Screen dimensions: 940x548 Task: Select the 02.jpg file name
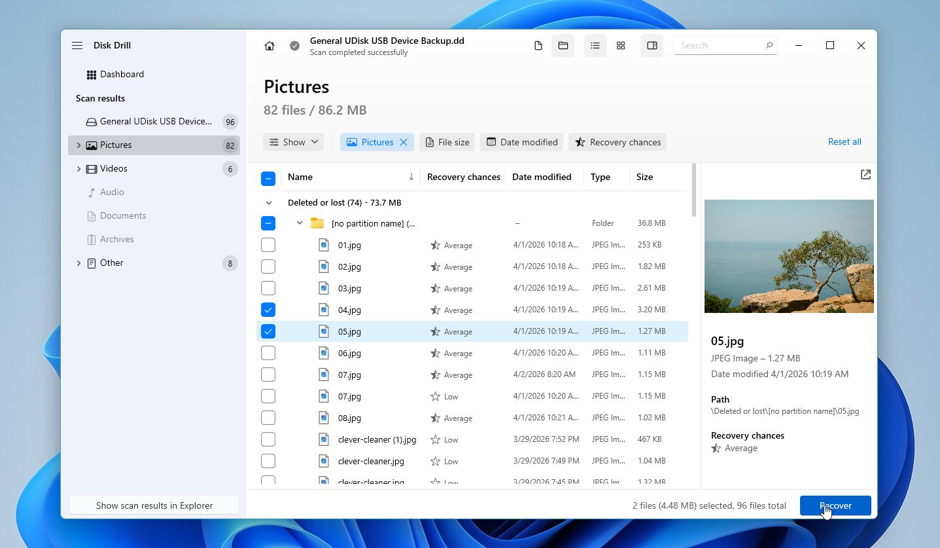coord(350,267)
